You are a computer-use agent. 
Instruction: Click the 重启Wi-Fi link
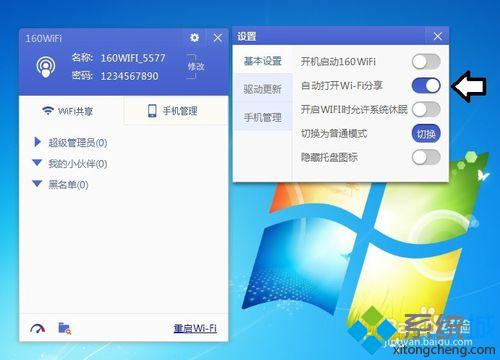[x=195, y=328]
